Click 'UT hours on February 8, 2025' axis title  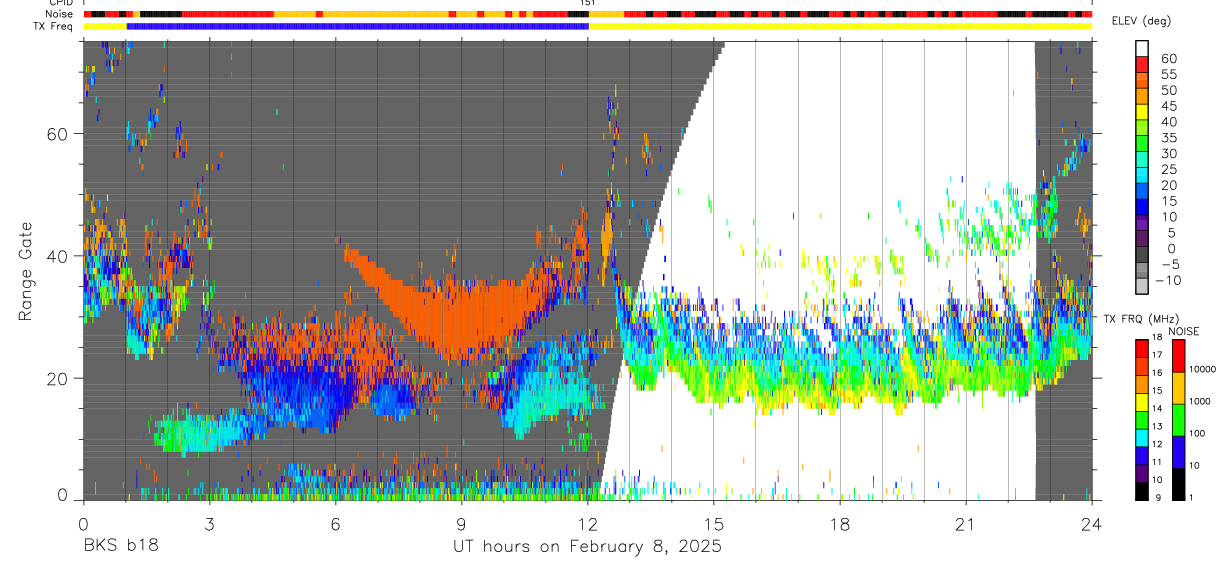[x=587, y=546]
